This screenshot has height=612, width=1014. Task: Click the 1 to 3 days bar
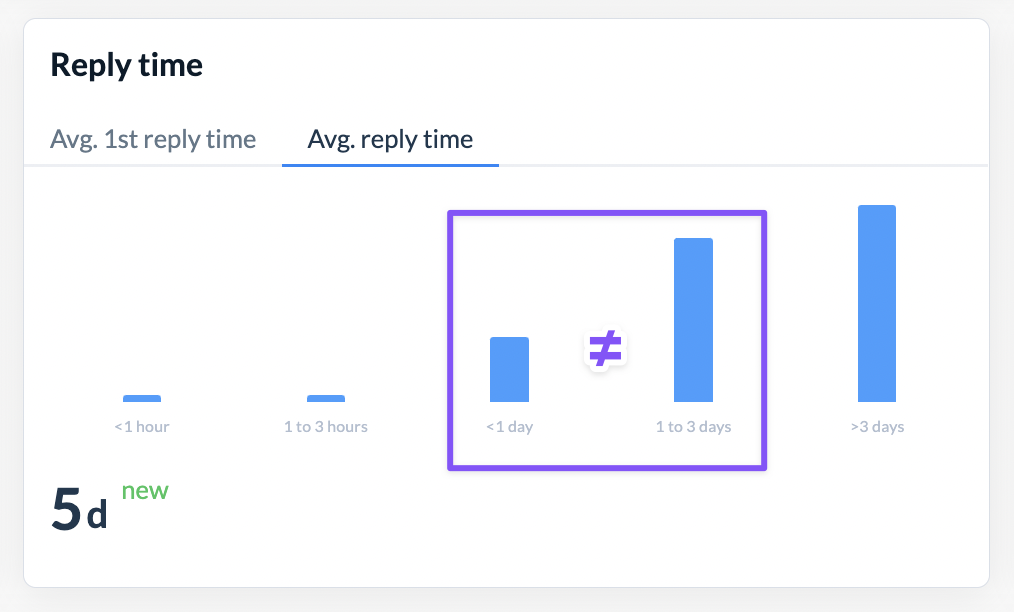(693, 320)
